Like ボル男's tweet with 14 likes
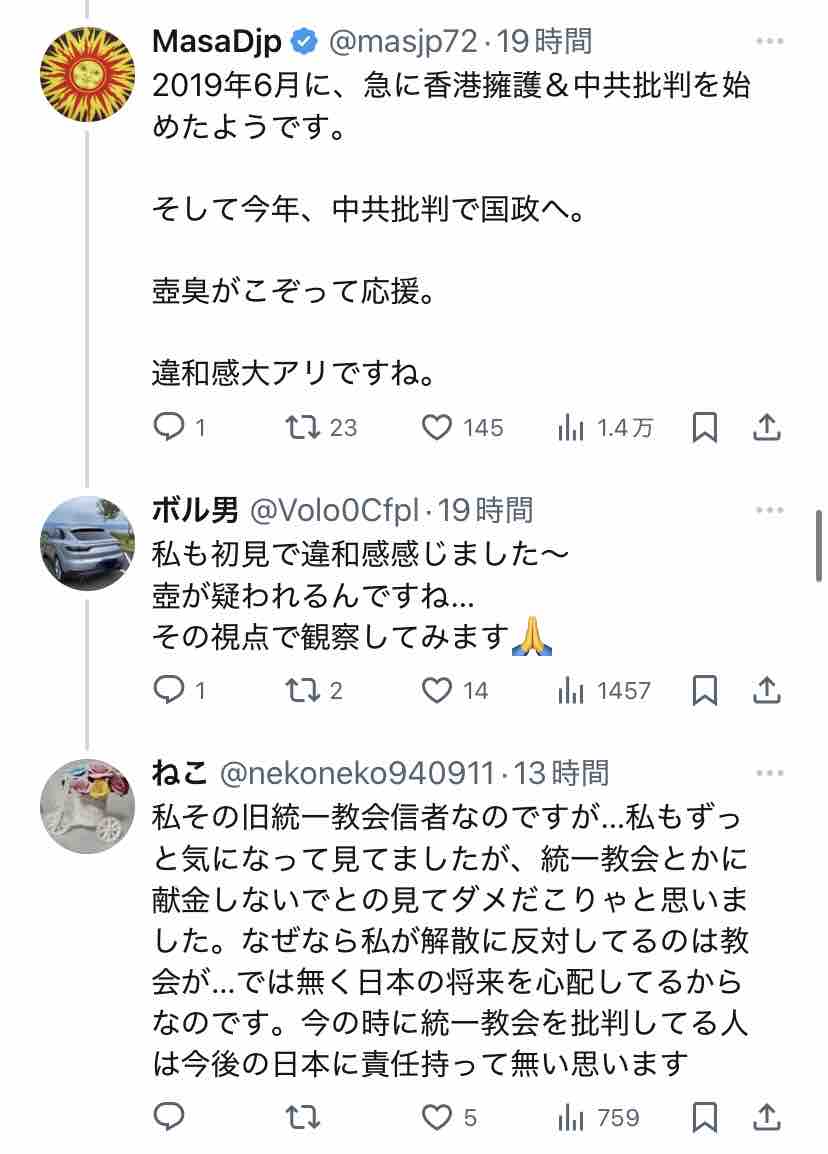The width and height of the screenshot is (828, 1154). (437, 690)
